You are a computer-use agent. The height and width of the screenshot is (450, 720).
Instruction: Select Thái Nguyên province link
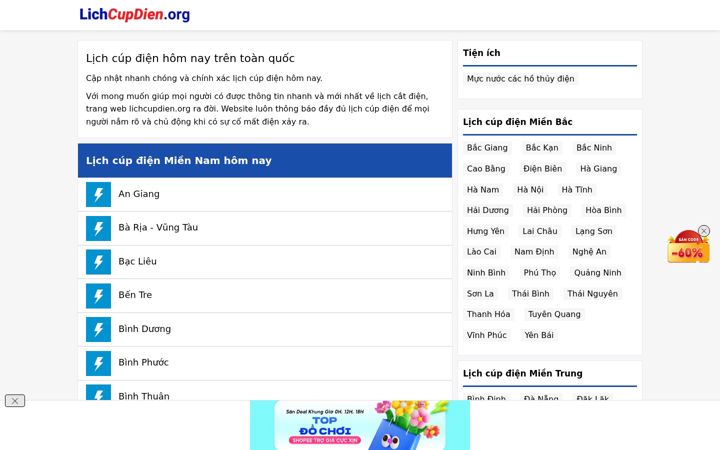592,293
